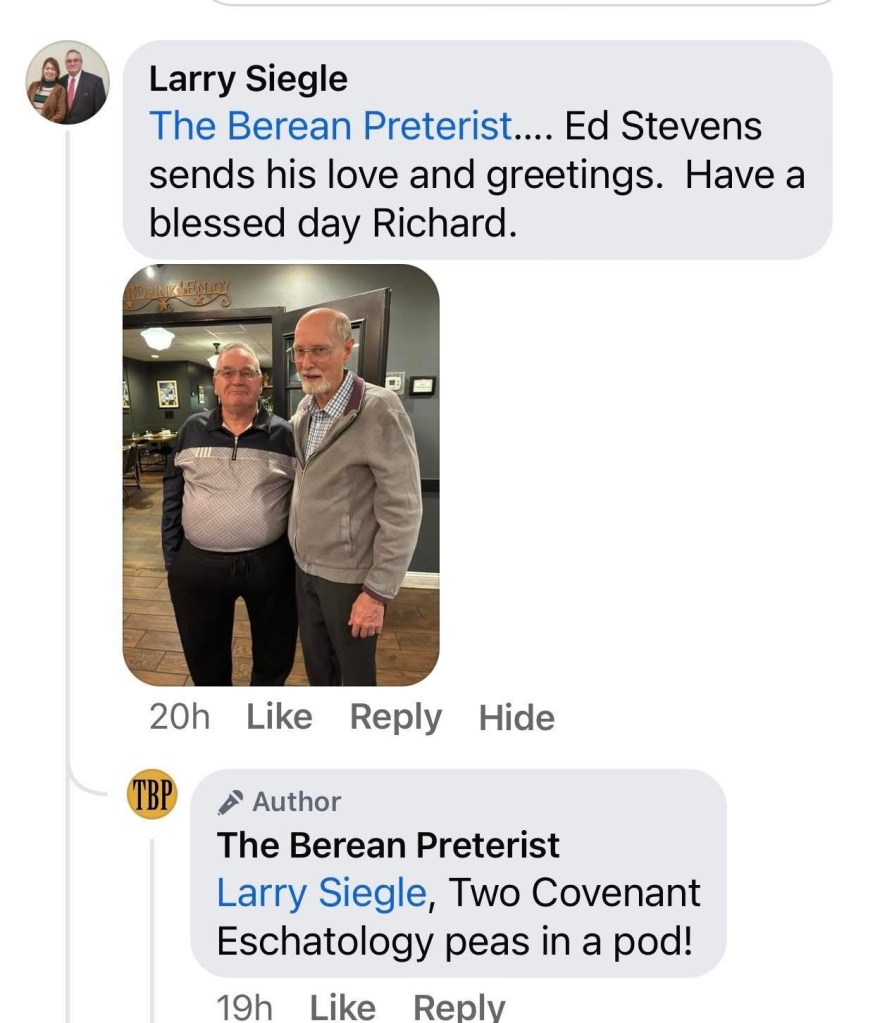Click the Author badge label
This screenshot has height=1023, width=875.
coord(296,802)
